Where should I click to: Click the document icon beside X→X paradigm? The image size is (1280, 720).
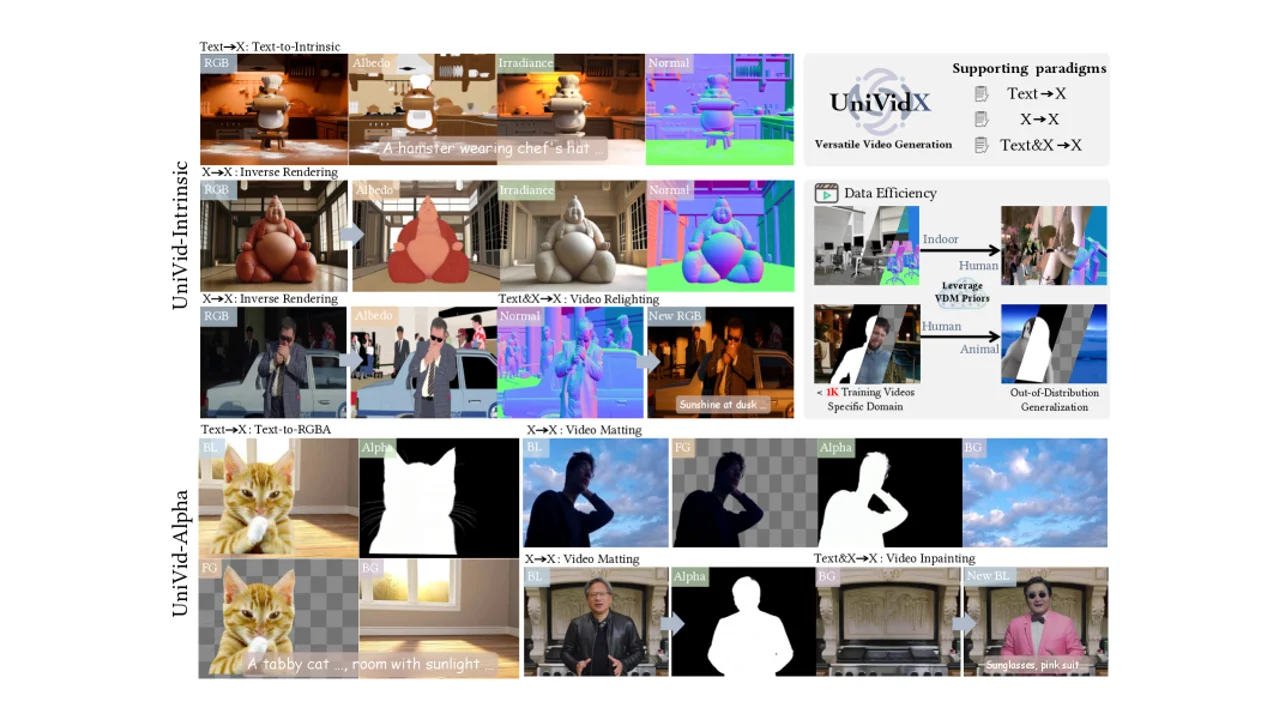coord(982,119)
